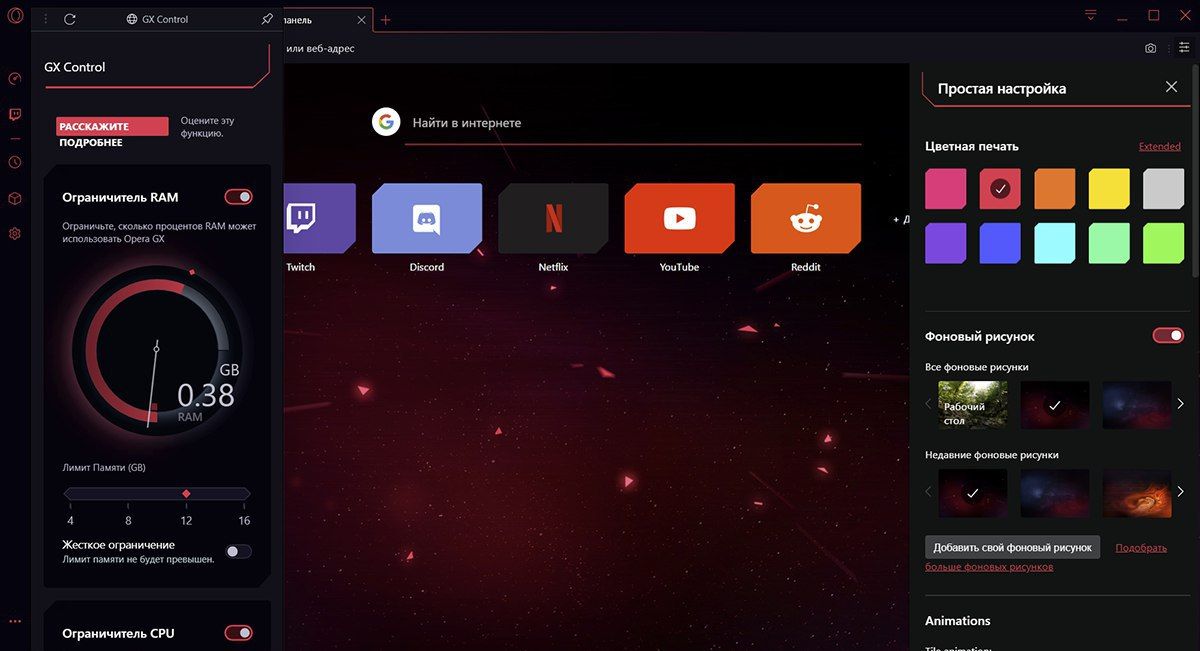Open Settings gear icon in sidebar
Image resolution: width=1200 pixels, height=651 pixels.
click(x=15, y=233)
